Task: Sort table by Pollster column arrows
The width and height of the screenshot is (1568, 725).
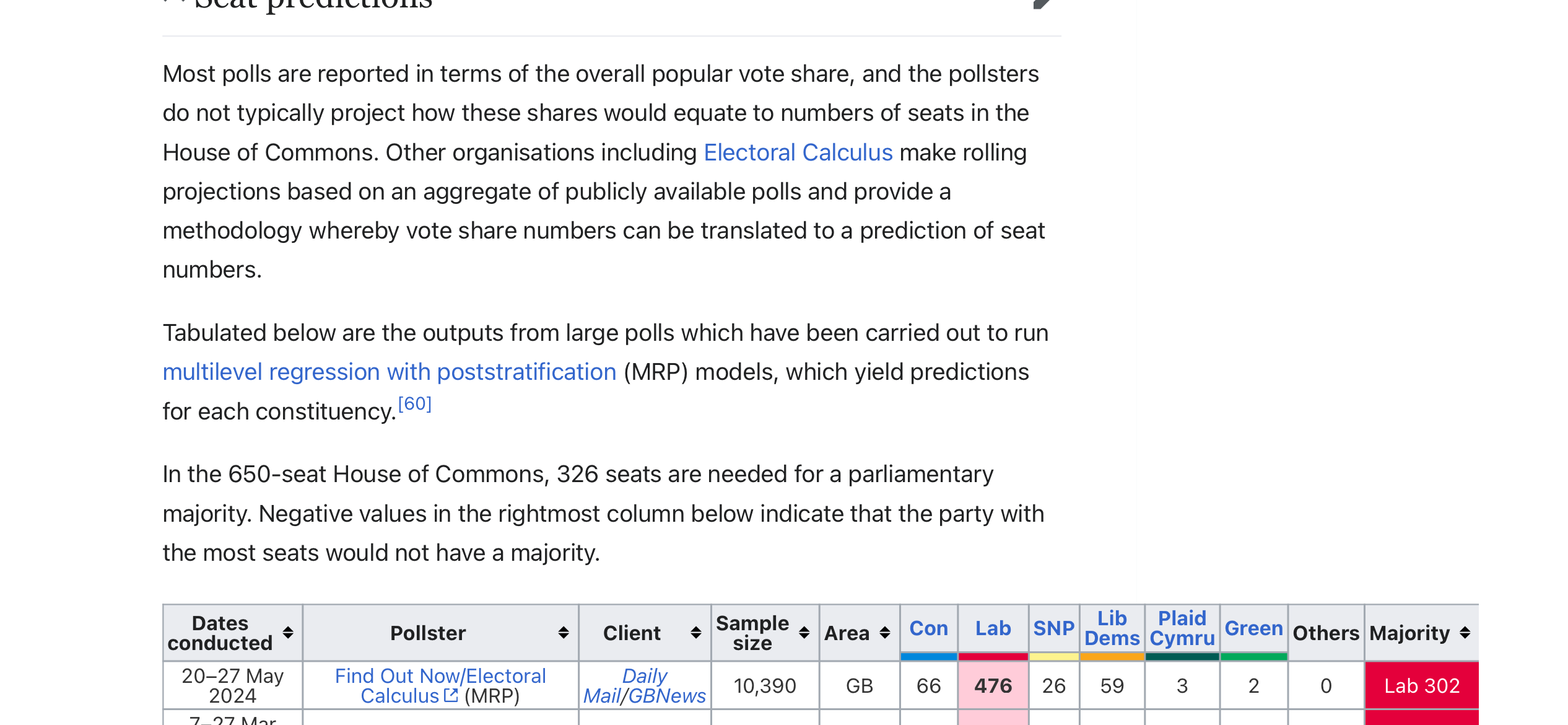Action: pyautogui.click(x=564, y=633)
